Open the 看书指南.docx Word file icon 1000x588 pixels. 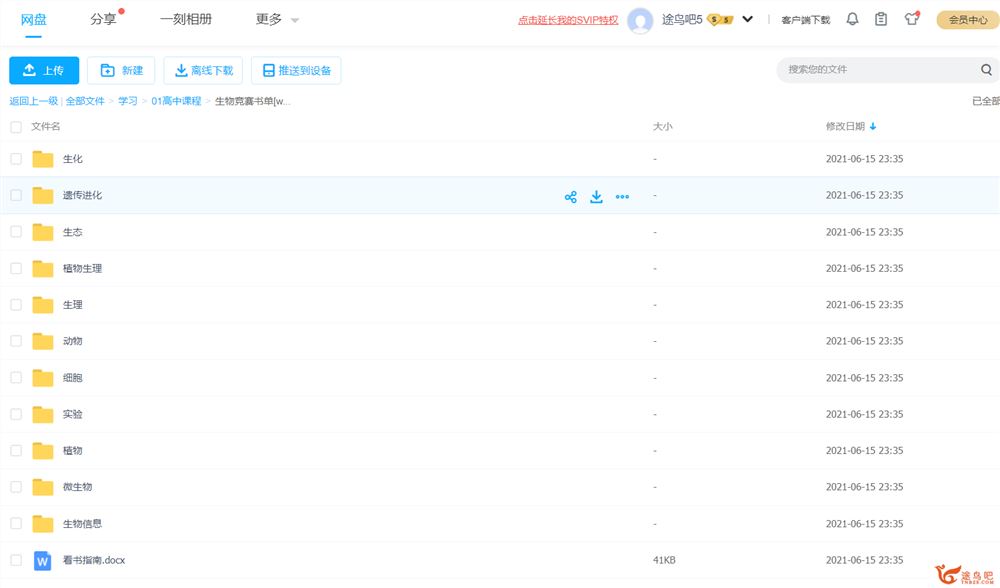tap(42, 560)
